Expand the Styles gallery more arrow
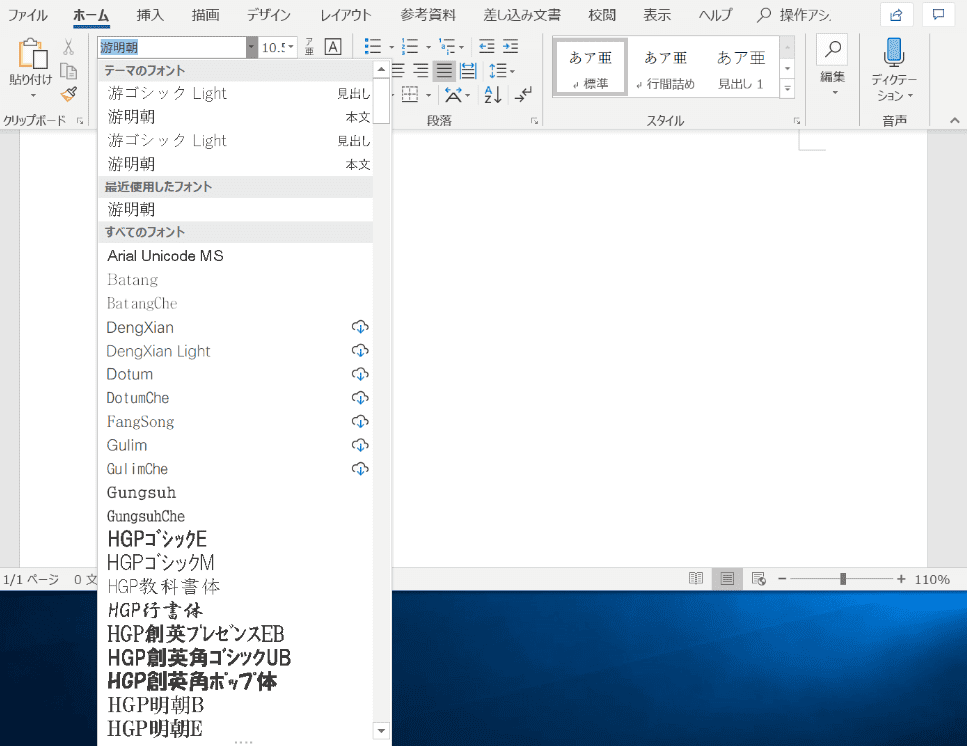This screenshot has height=746, width=967. (788, 89)
